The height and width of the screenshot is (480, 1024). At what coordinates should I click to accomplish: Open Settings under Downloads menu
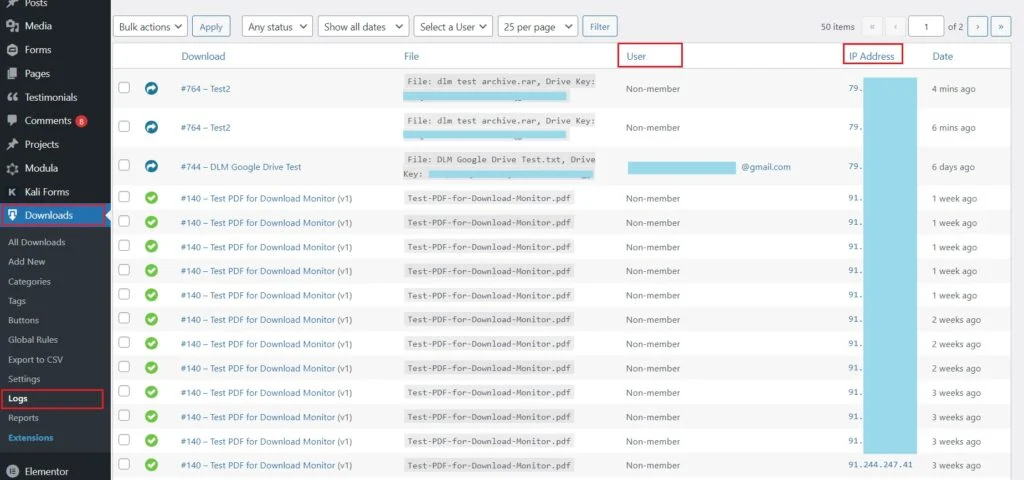(24, 379)
